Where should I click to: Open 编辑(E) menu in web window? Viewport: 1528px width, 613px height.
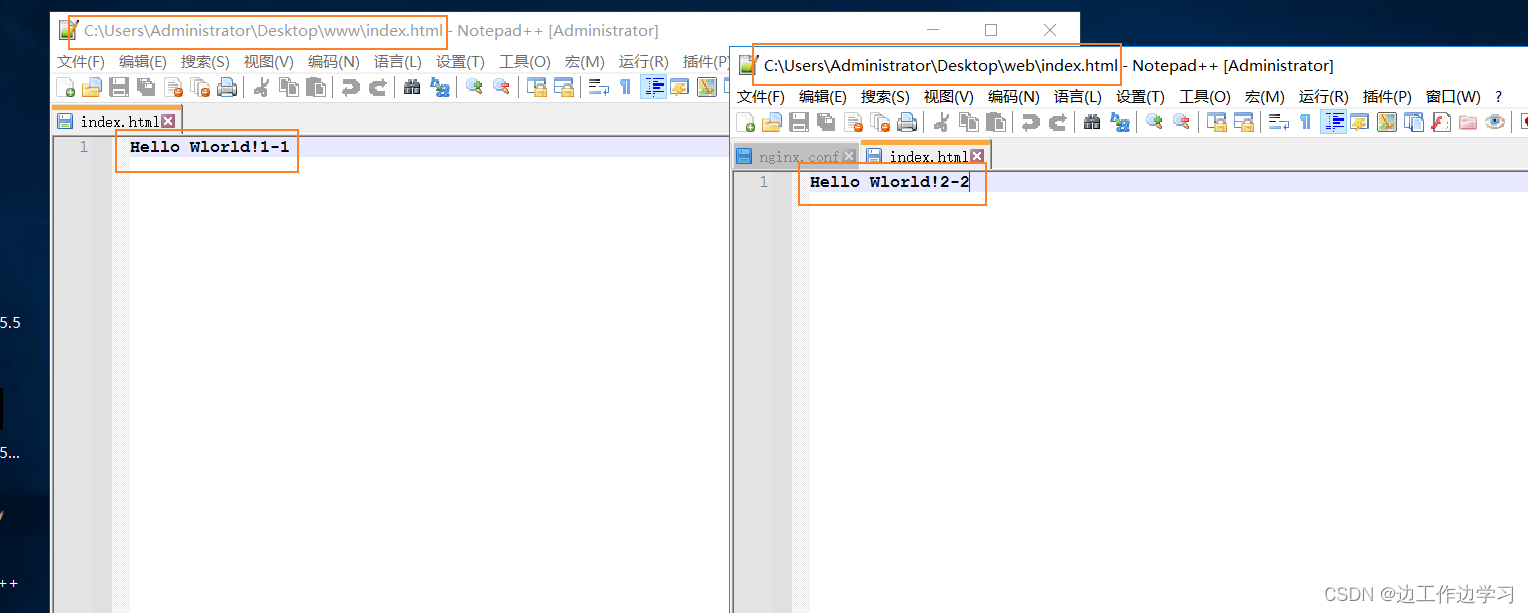click(x=823, y=97)
